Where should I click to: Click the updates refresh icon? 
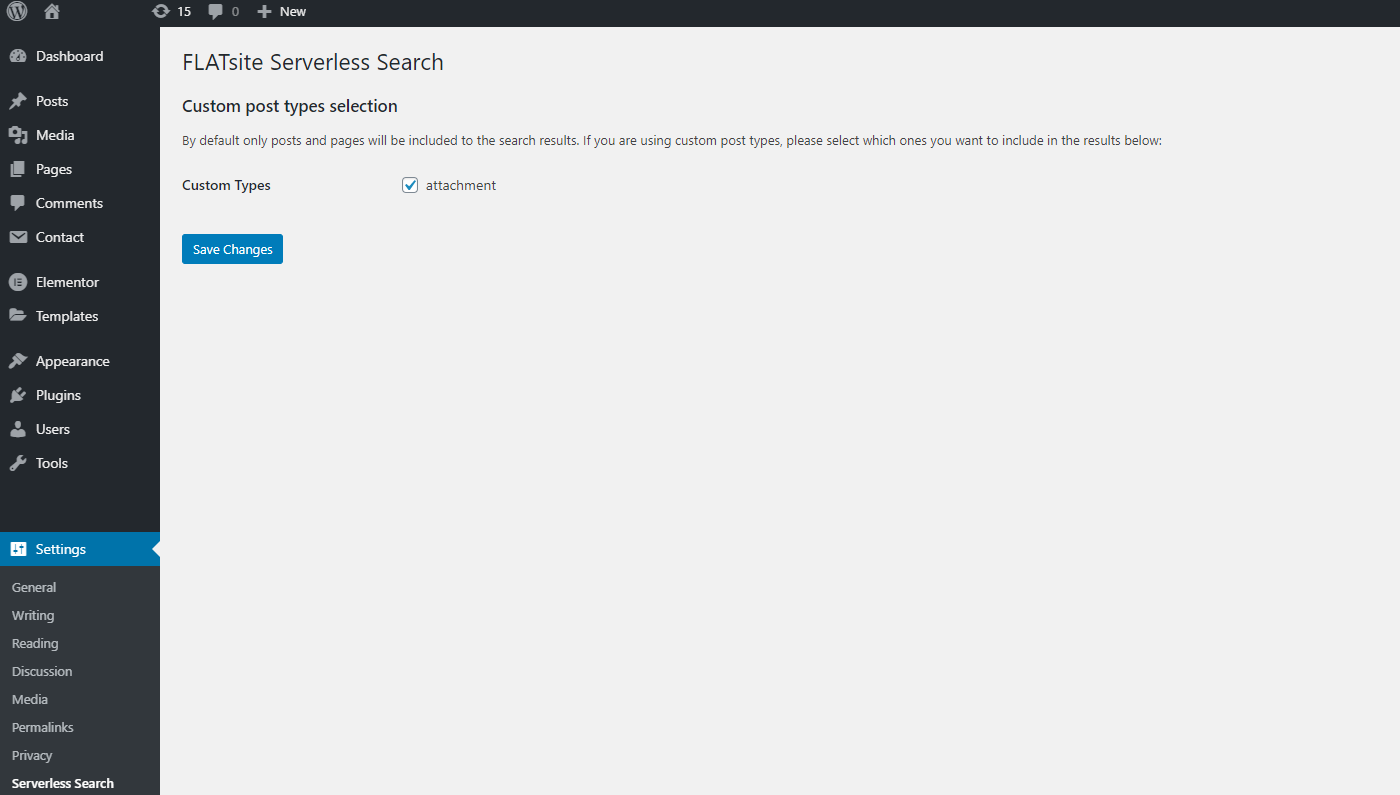tap(160, 12)
